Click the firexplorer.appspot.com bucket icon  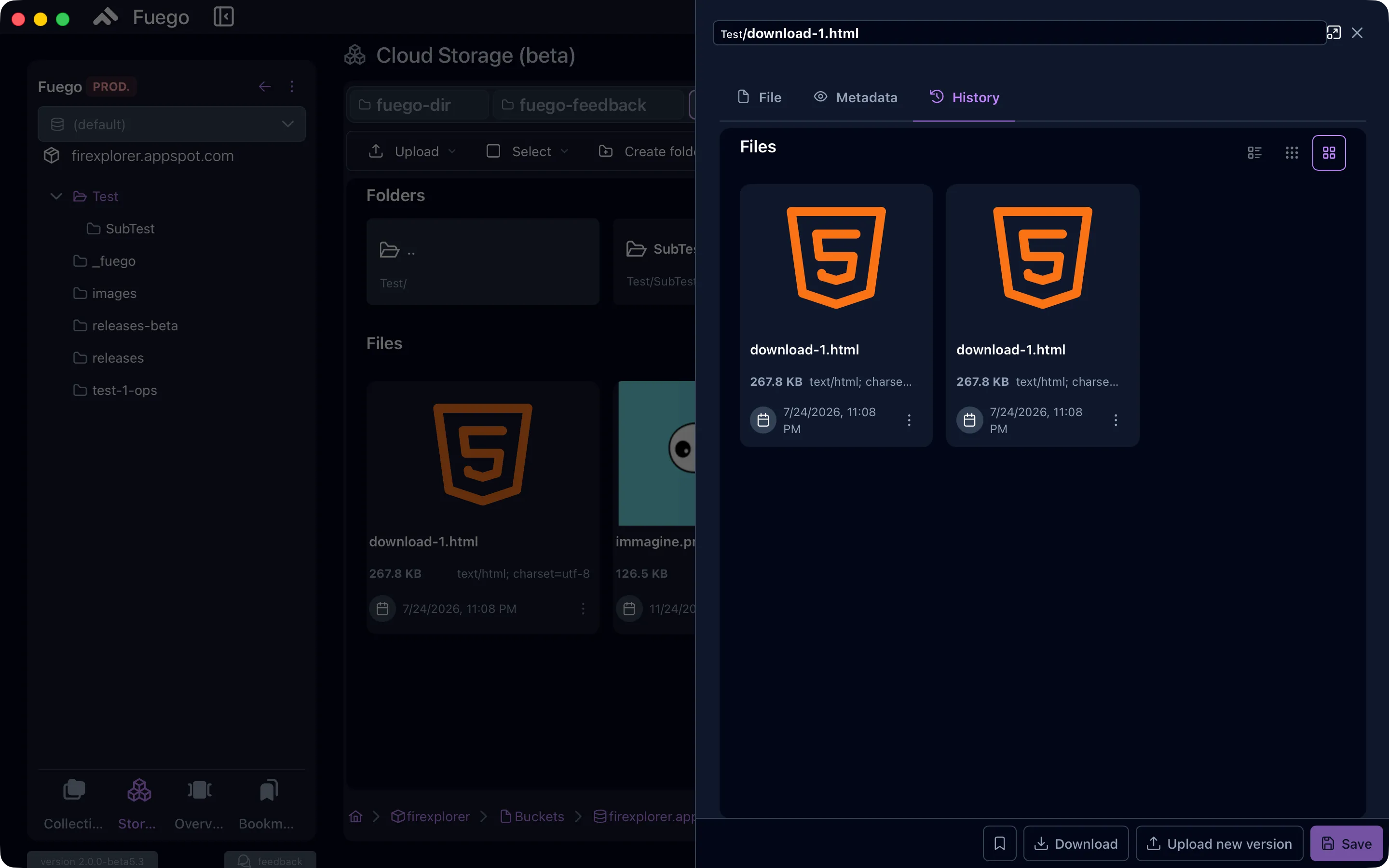tap(52, 156)
